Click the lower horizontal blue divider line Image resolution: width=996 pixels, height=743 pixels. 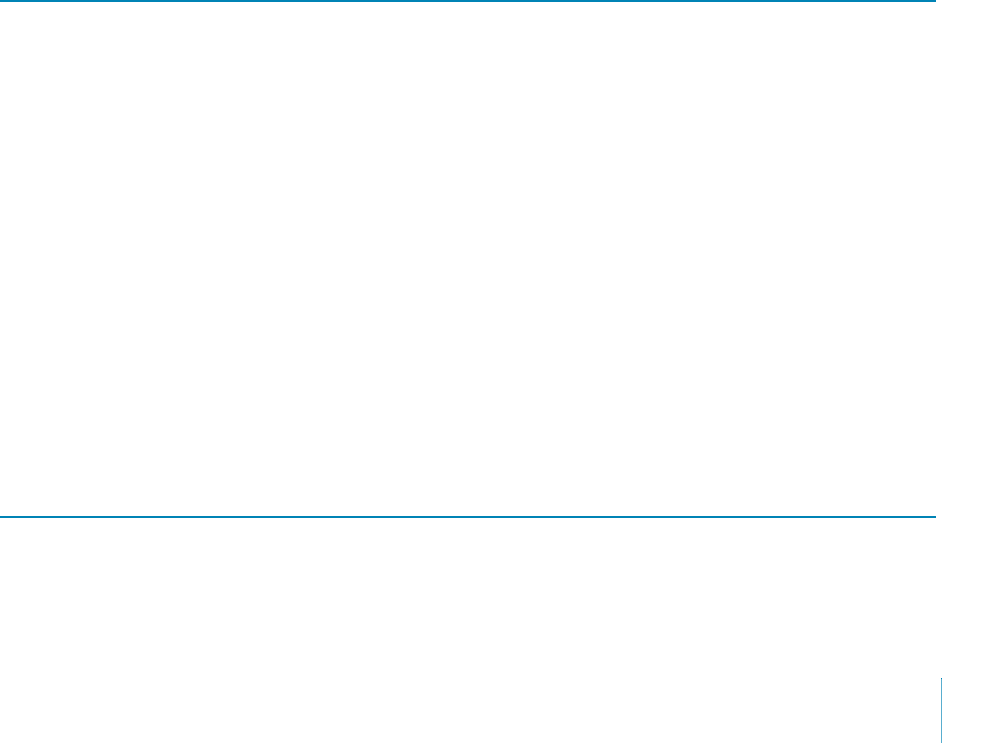[468, 517]
